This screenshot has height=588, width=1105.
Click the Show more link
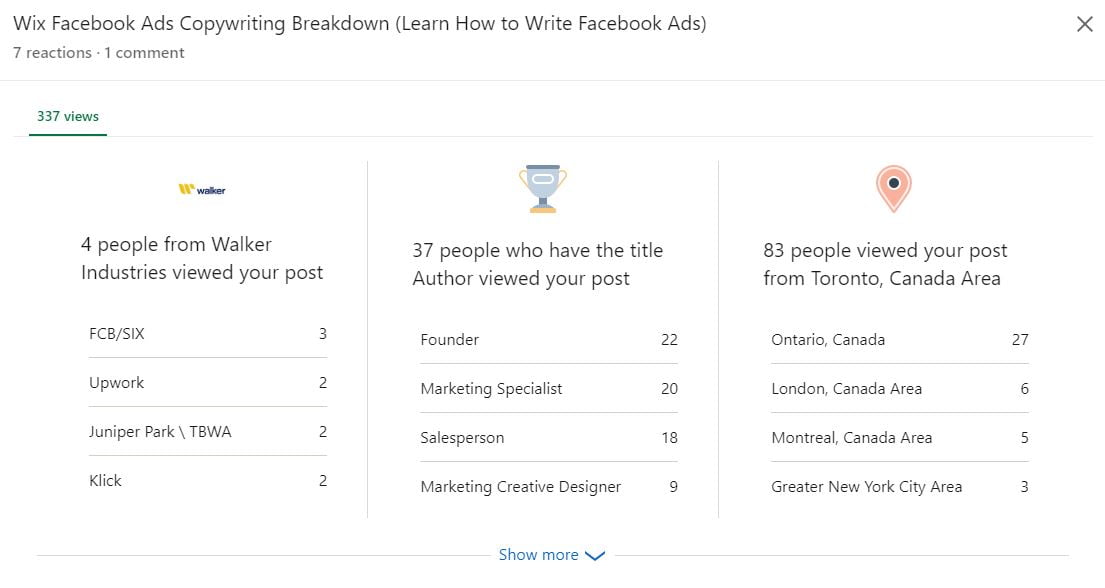tap(538, 555)
